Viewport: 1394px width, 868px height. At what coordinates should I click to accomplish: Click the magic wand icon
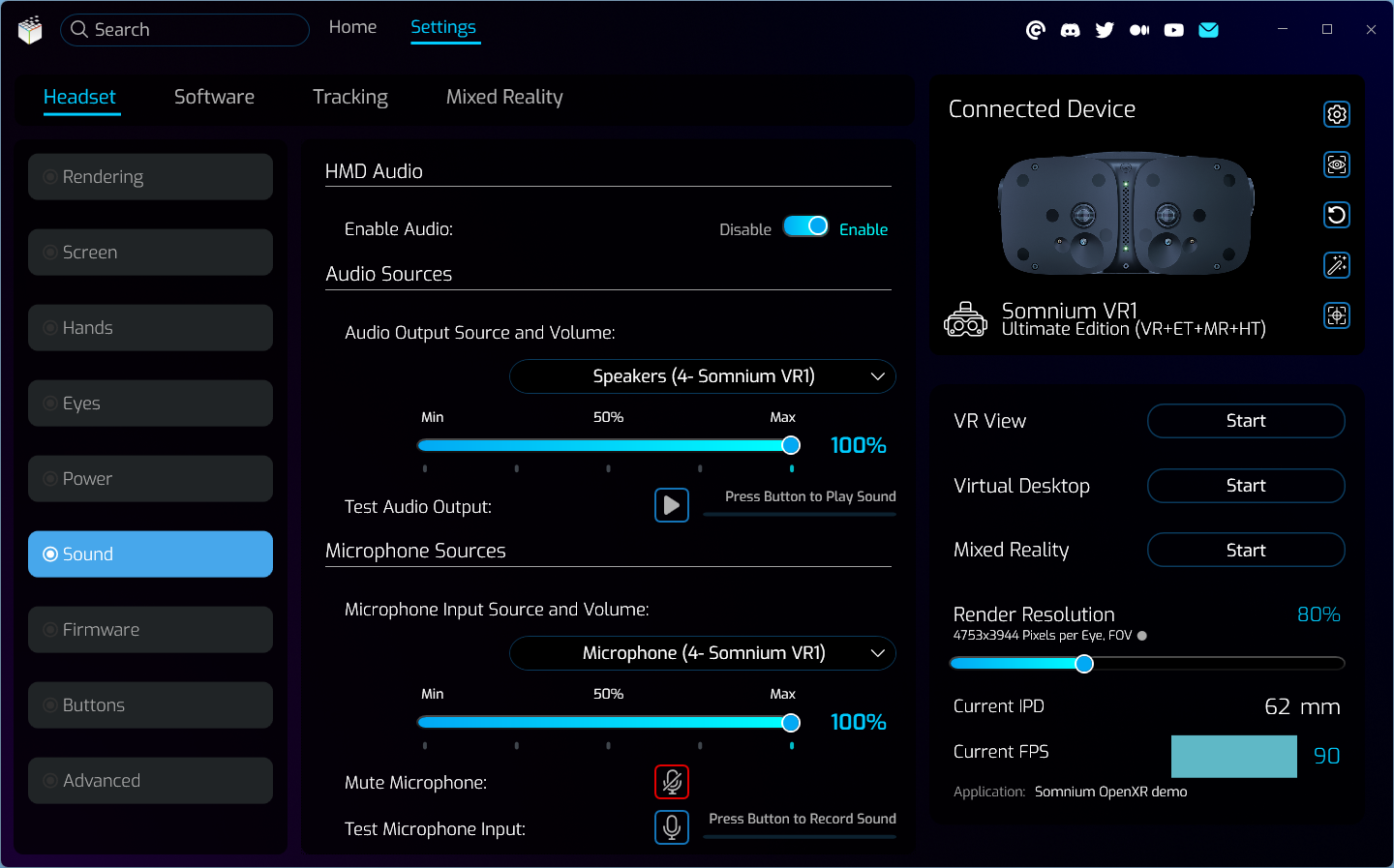click(x=1336, y=265)
